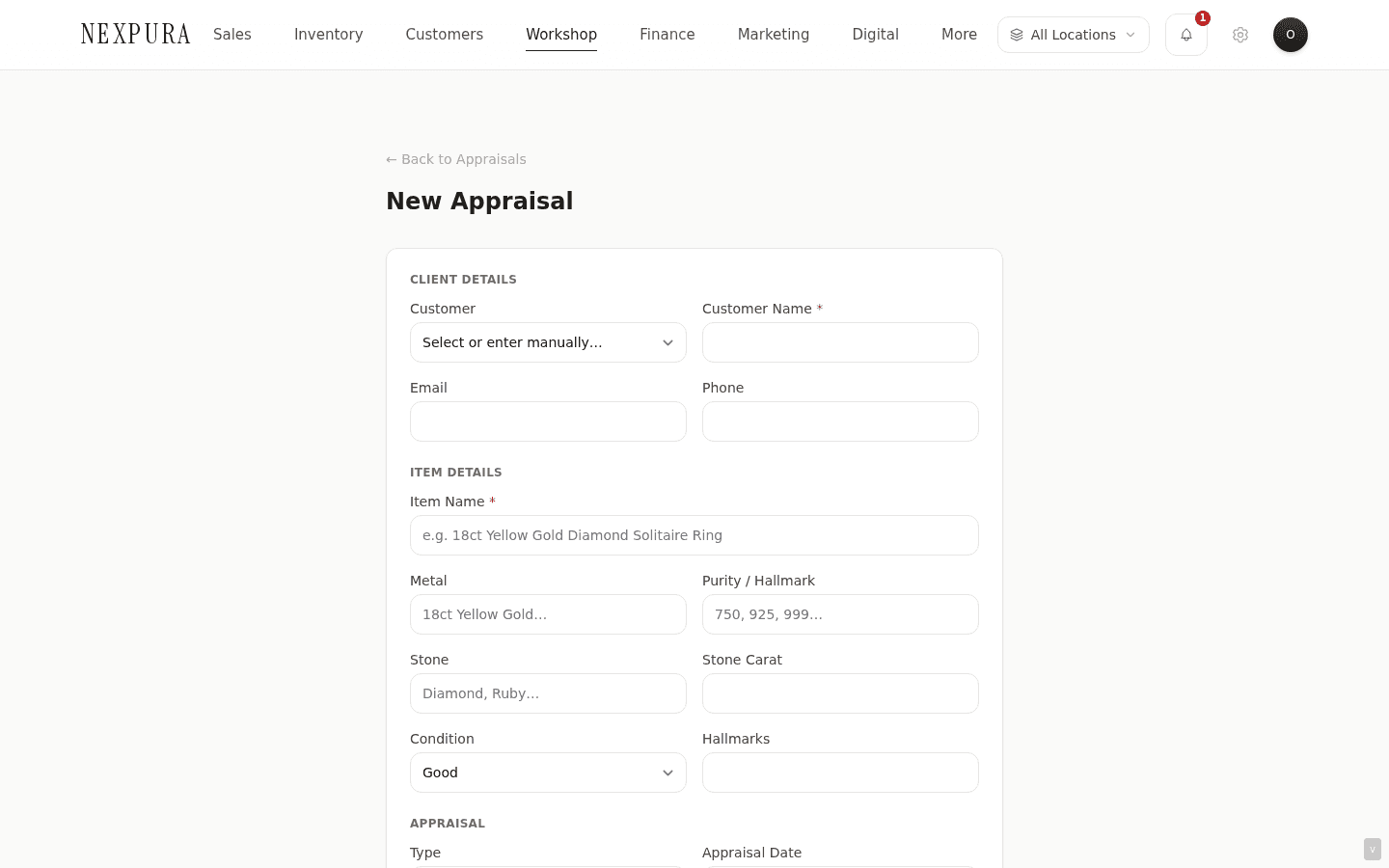Expand the More menu

tap(960, 35)
